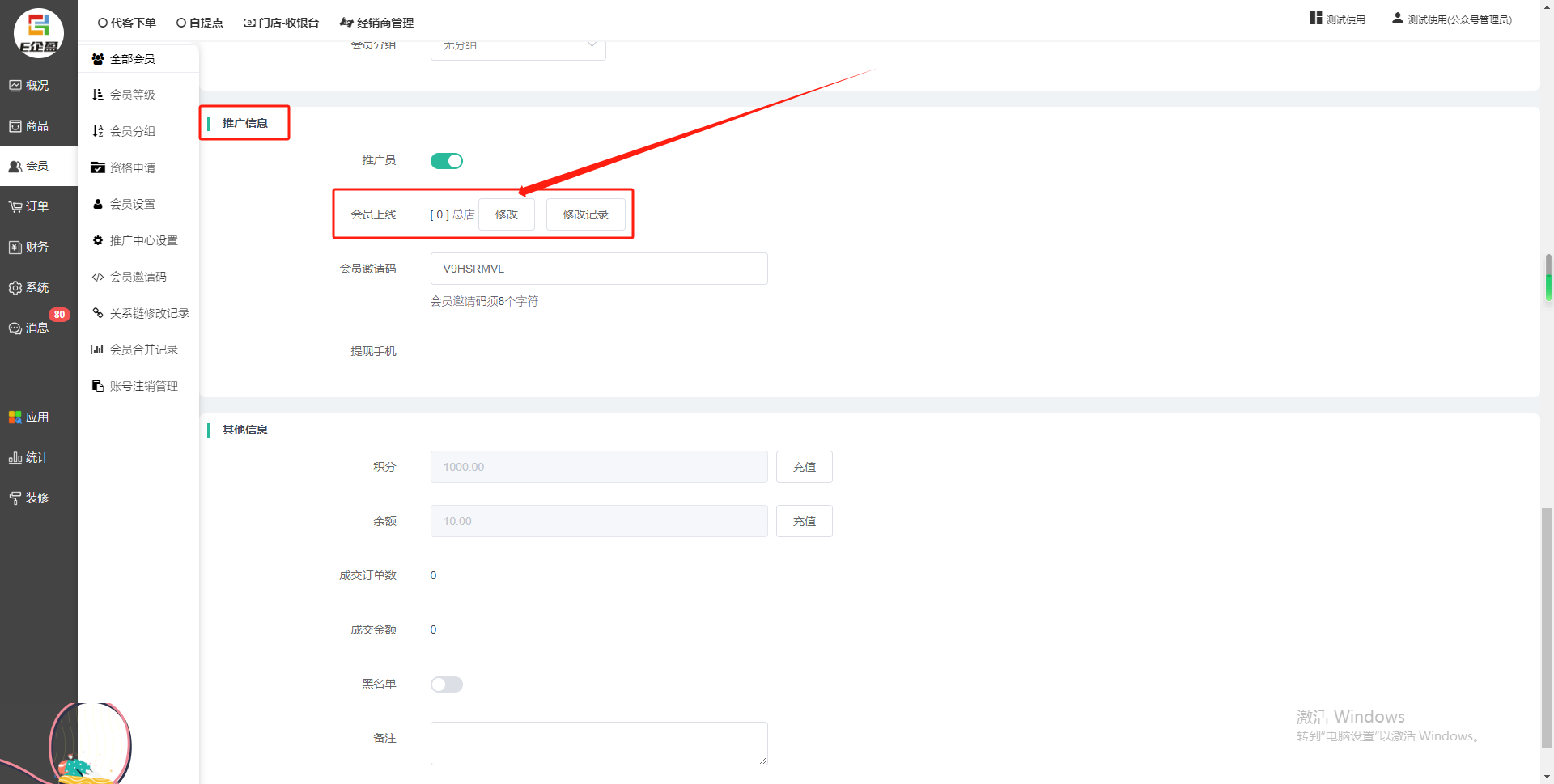
Task: Select 推广中心设置 menu item
Action: pos(143,240)
